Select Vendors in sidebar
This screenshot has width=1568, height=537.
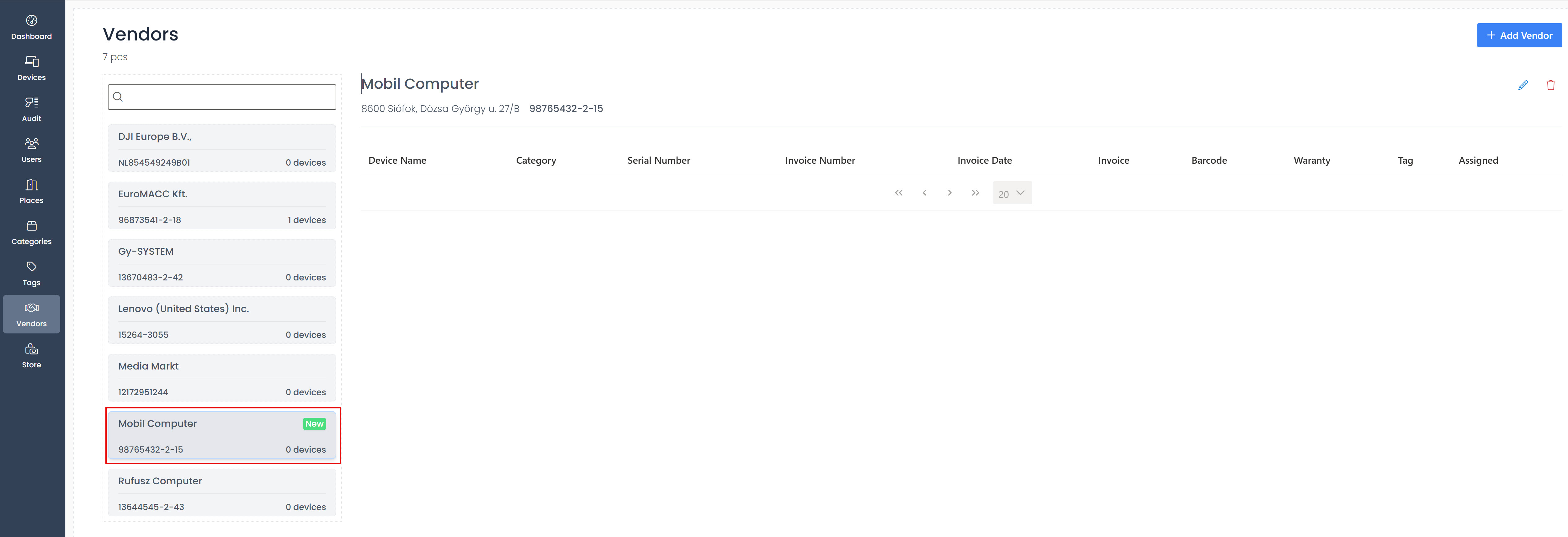[32, 314]
